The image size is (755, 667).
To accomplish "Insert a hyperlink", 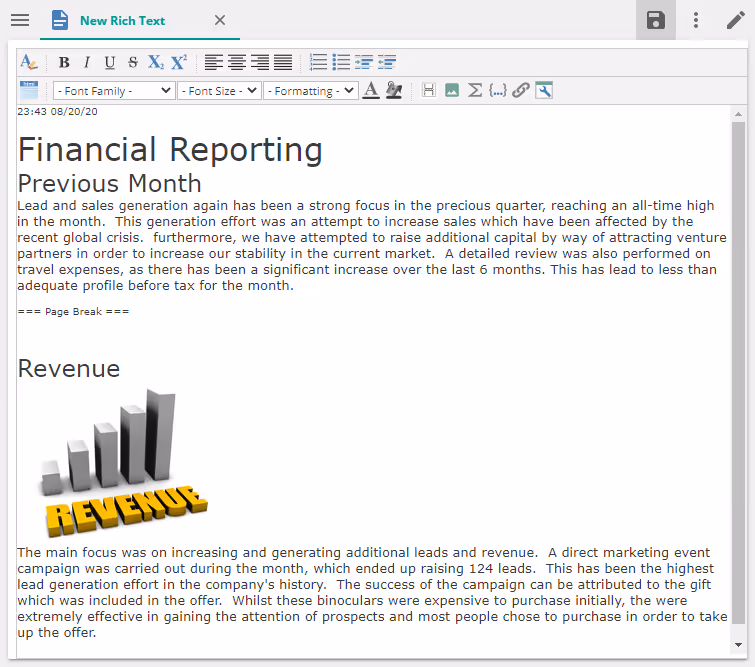I will [520, 91].
